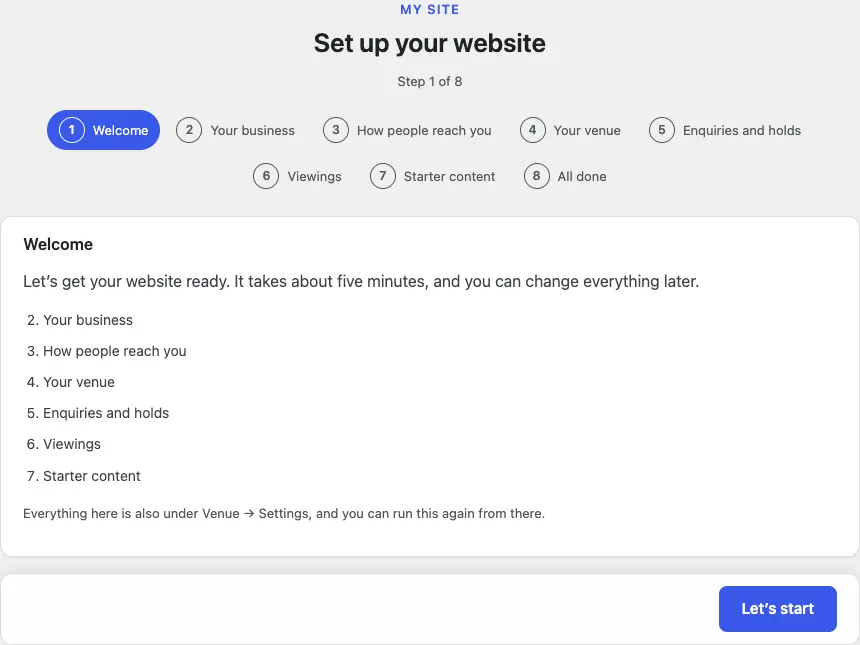Viewport: 860px width, 645px height.
Task: Click the step 8 number circle
Action: point(537,176)
